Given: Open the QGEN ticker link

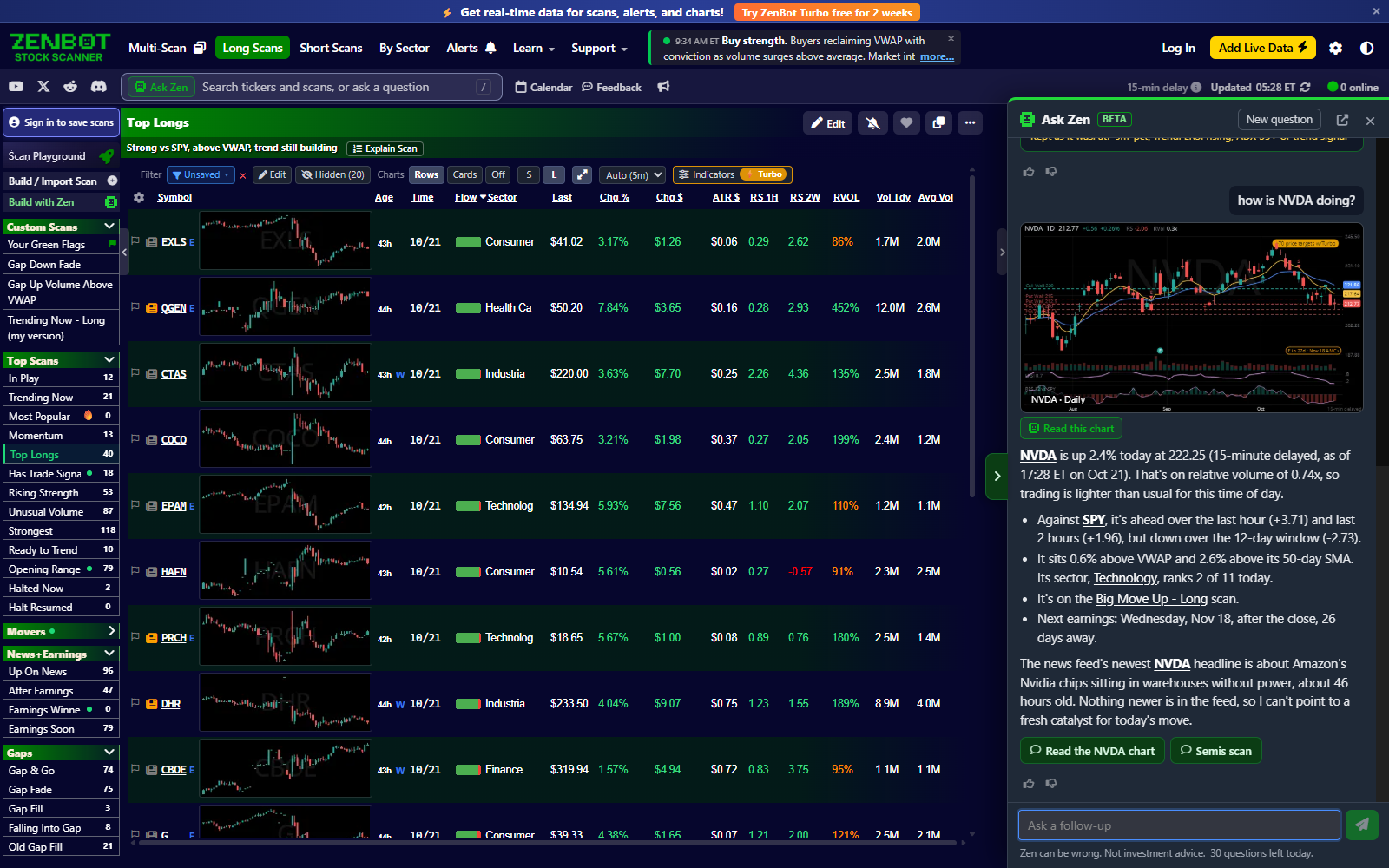Looking at the screenshot, I should (x=174, y=308).
